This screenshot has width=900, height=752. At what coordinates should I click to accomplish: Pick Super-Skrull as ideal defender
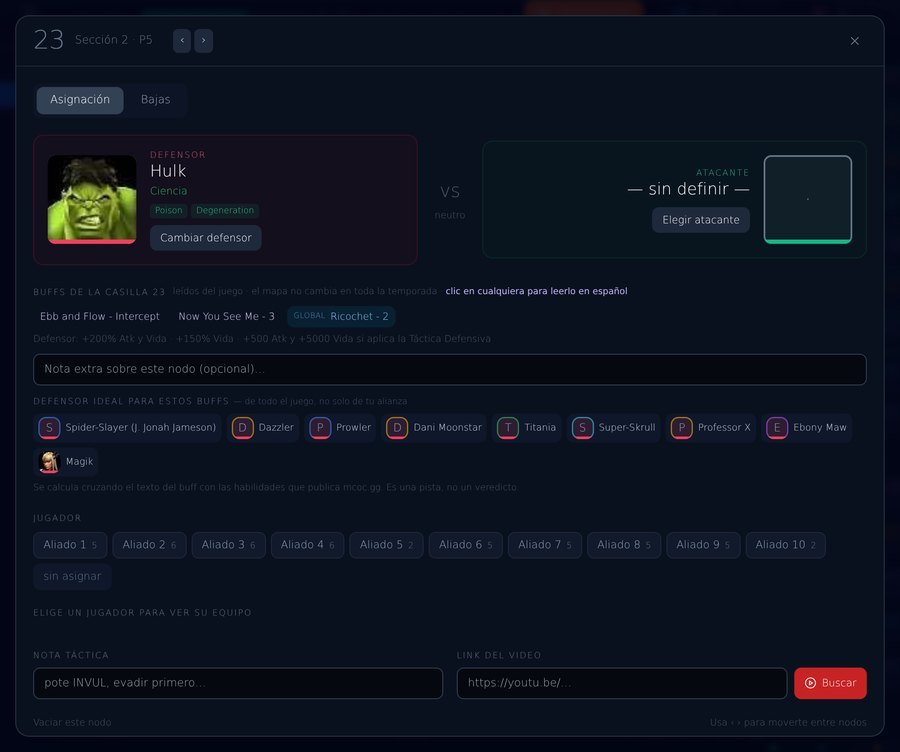(x=614, y=428)
